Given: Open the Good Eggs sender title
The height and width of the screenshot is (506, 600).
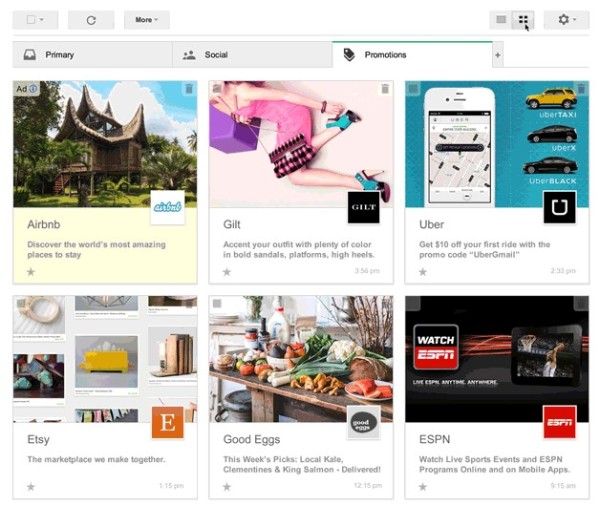Looking at the screenshot, I should tap(252, 440).
